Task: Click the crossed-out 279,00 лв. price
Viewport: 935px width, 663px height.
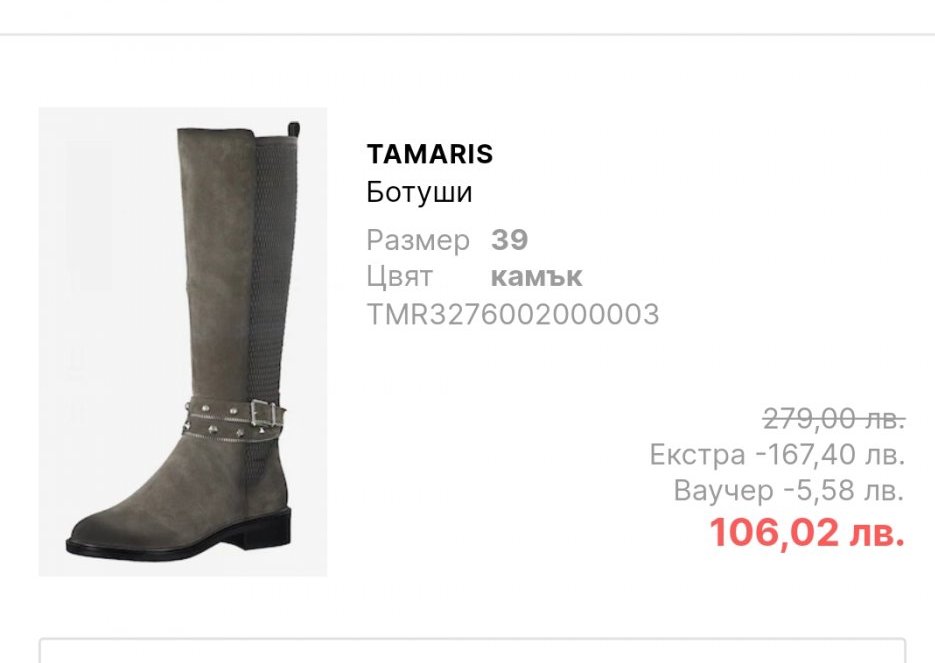Action: point(834,419)
